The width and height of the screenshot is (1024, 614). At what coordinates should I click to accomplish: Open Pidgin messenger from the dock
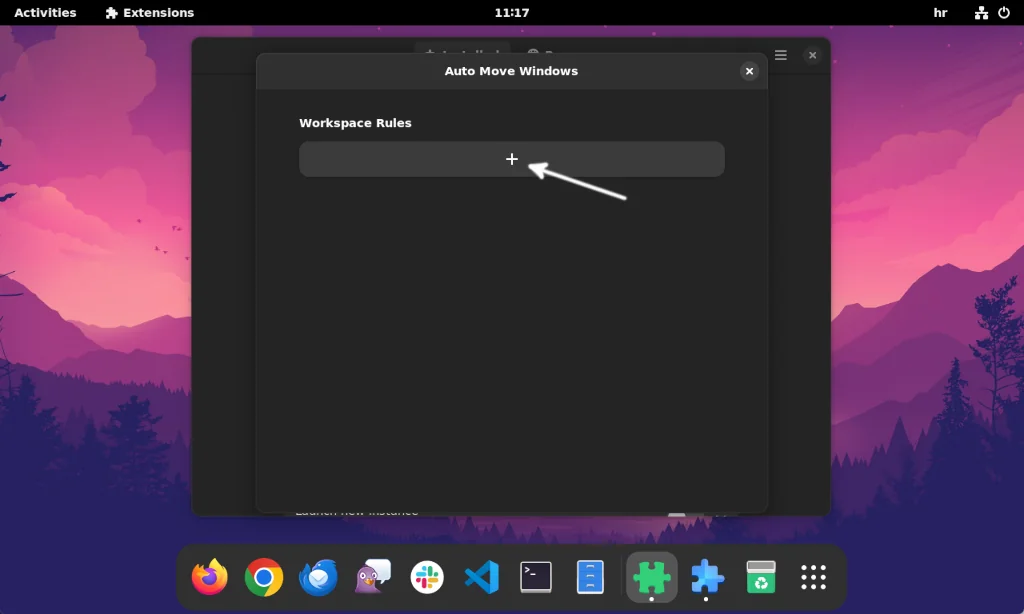[x=373, y=577]
